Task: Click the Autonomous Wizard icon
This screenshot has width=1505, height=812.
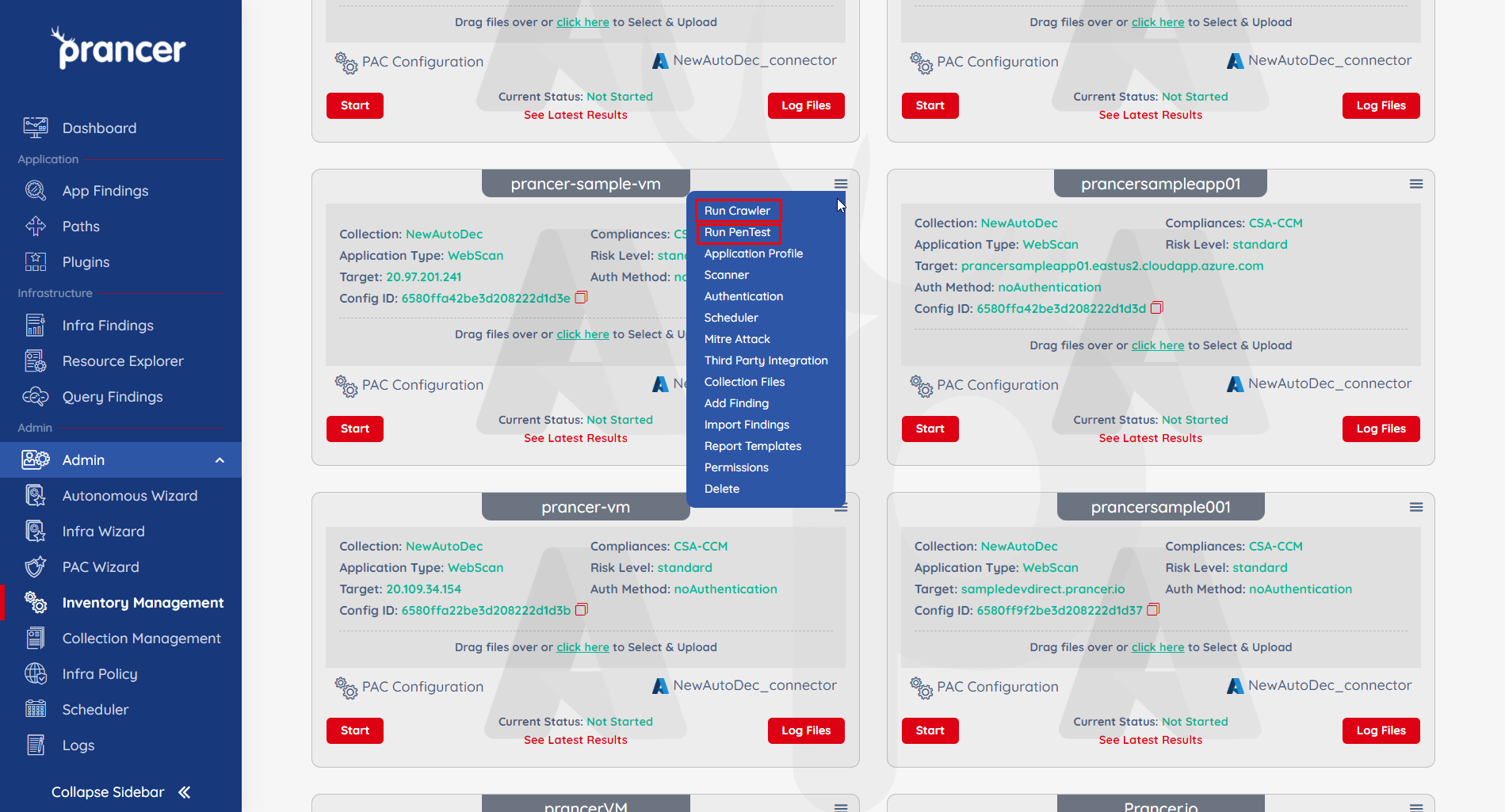Action: [x=36, y=495]
